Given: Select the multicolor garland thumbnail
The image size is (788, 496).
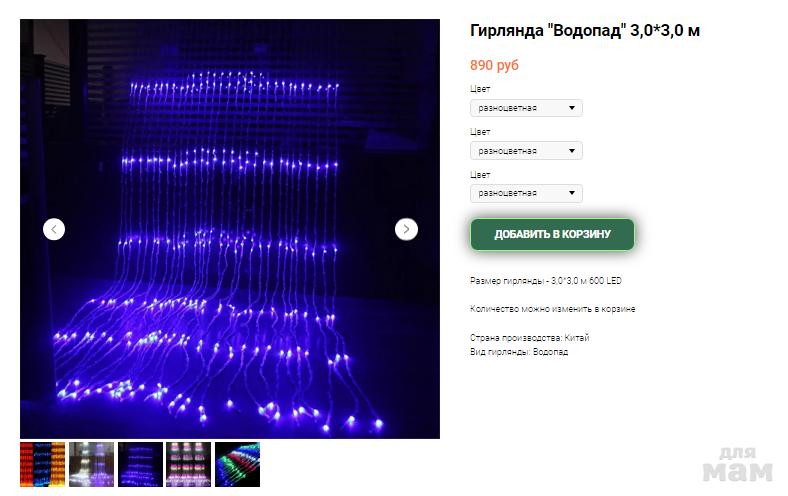Looking at the screenshot, I should tap(237, 464).
